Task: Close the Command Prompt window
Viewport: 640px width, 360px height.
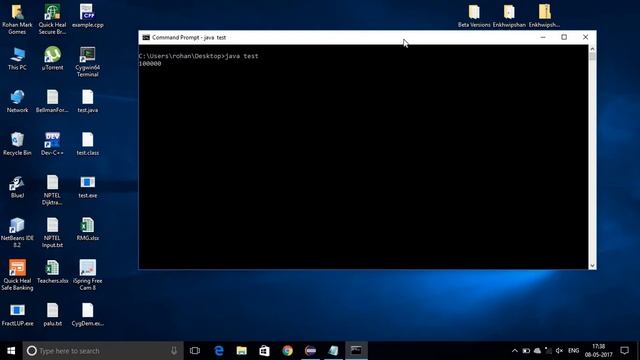Action: 585,37
